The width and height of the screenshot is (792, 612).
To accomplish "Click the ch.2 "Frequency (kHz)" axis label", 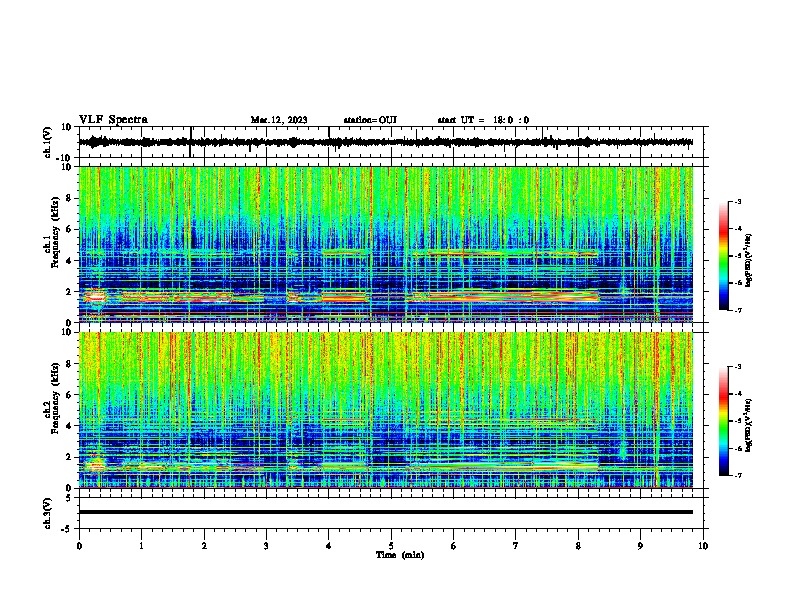I will (x=55, y=398).
